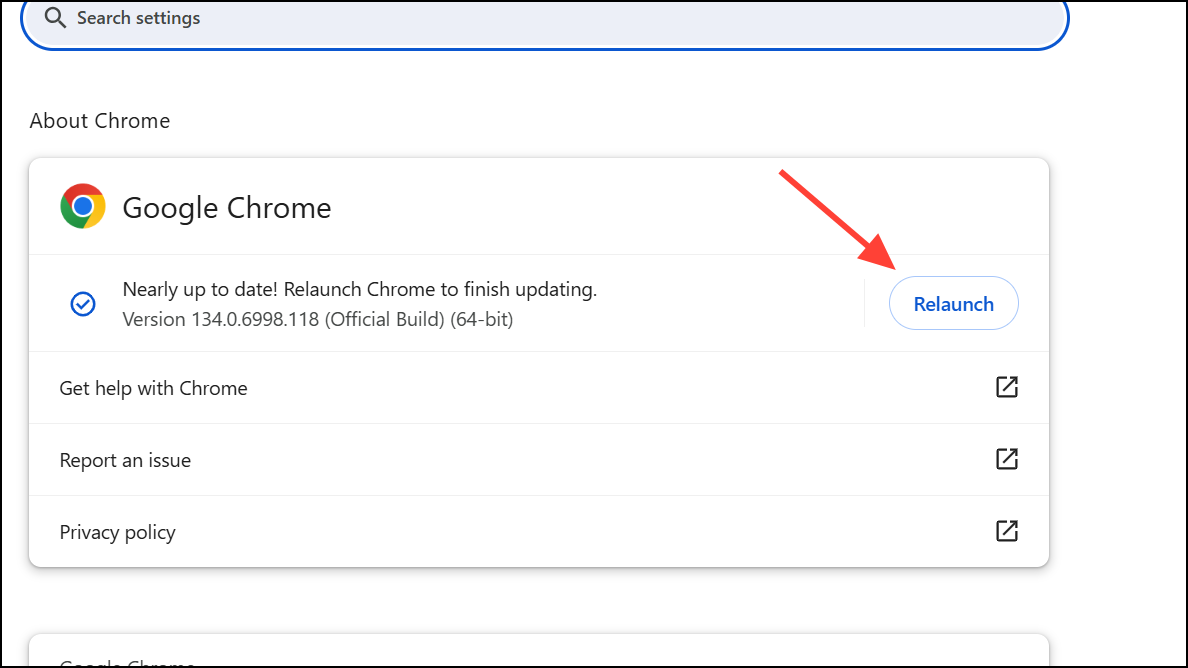Open the Report an issue row

(400, 459)
